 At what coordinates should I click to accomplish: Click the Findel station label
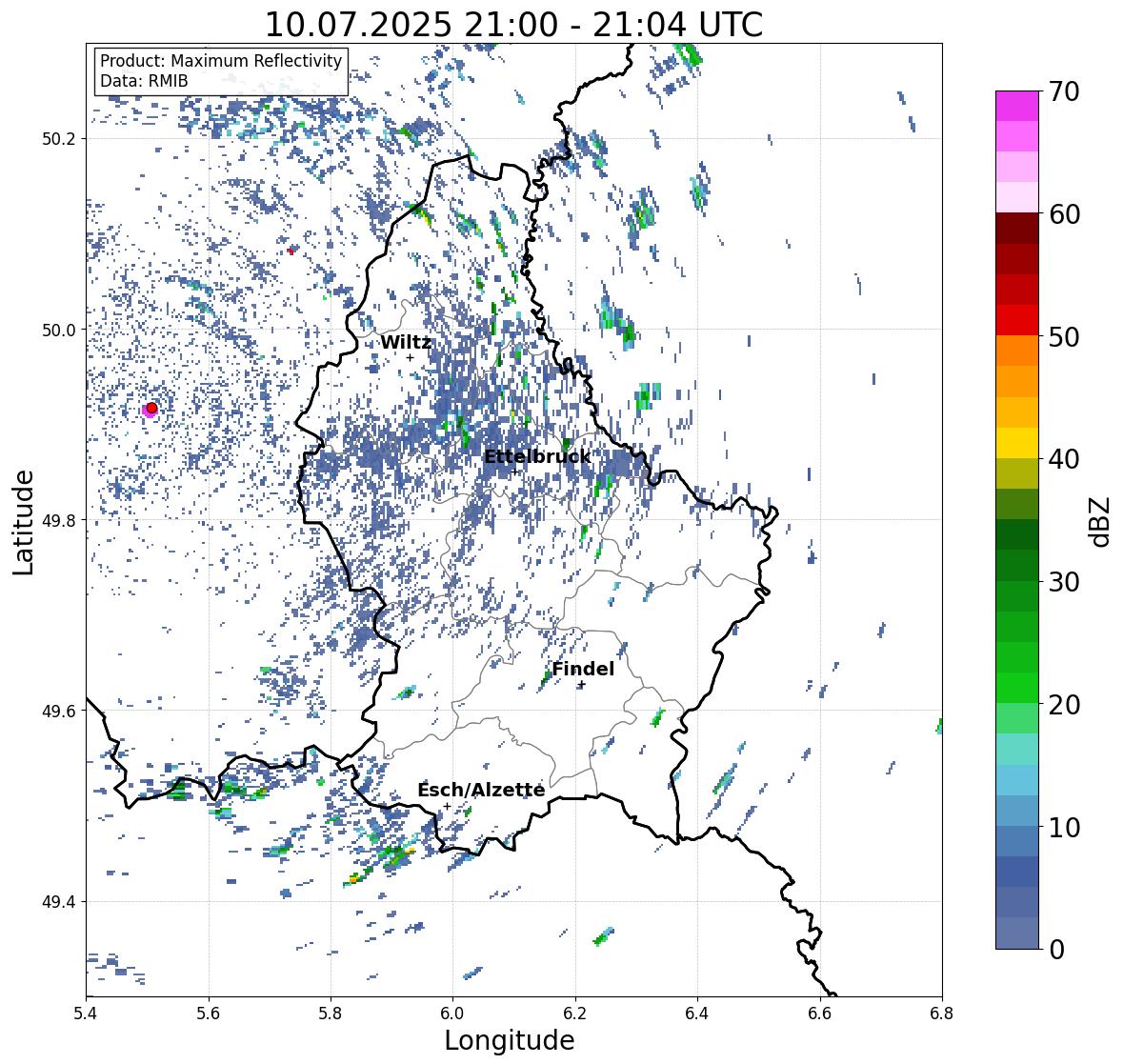583,669
